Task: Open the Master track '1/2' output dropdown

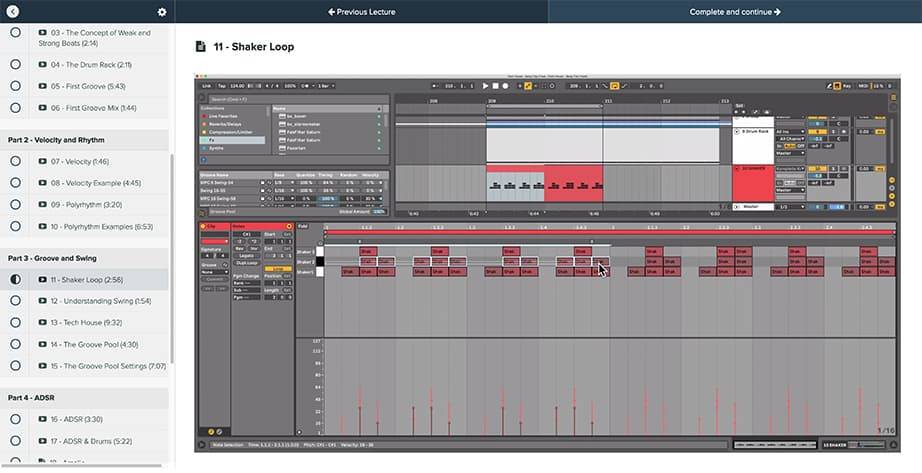Action: click(x=790, y=207)
